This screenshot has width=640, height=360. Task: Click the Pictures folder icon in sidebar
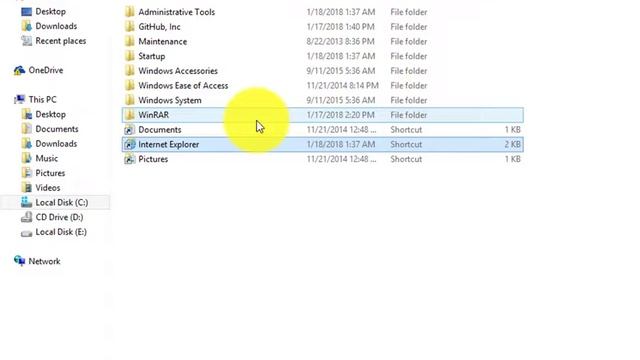point(27,173)
